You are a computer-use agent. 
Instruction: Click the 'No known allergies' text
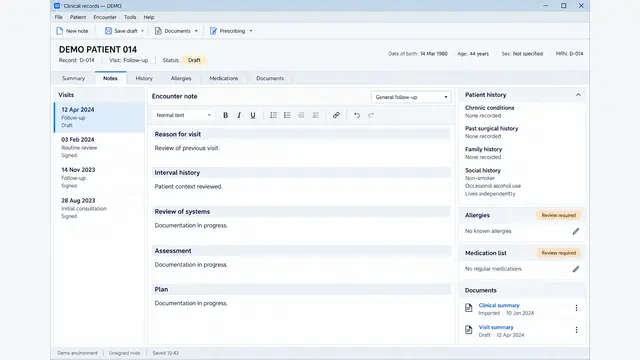click(488, 231)
